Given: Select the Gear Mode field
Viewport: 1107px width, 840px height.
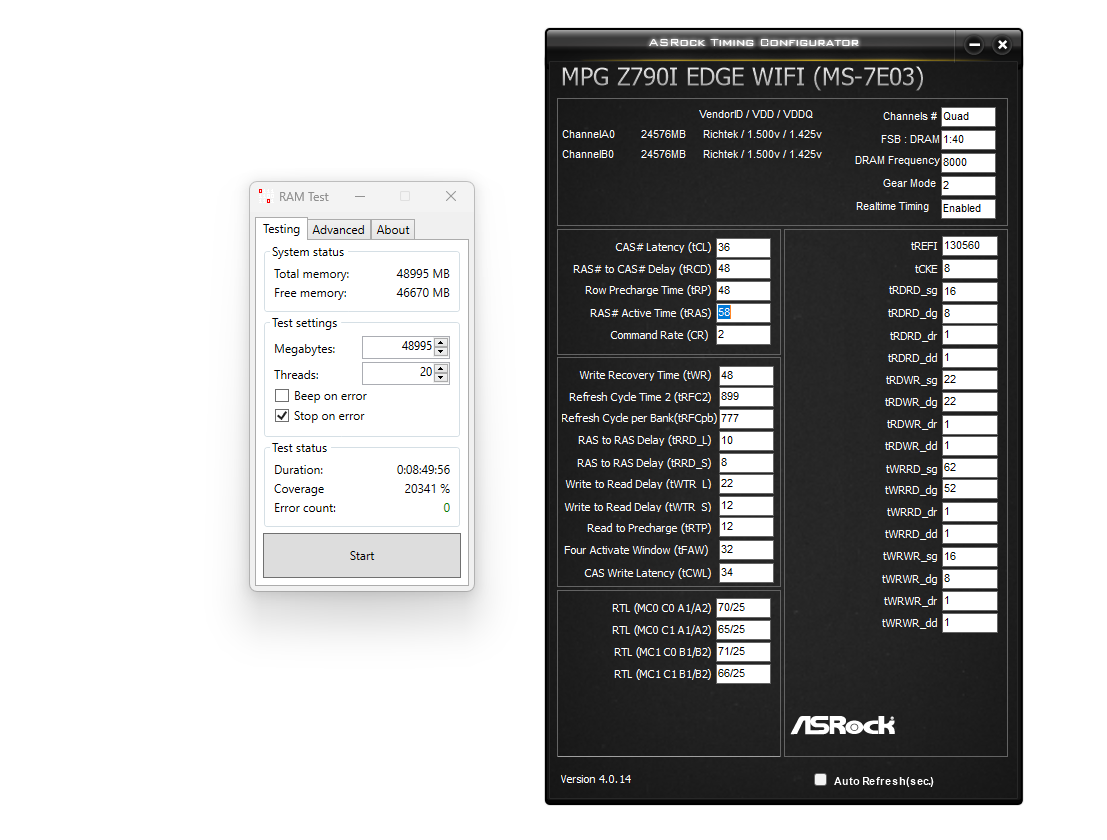Looking at the screenshot, I should [x=968, y=185].
